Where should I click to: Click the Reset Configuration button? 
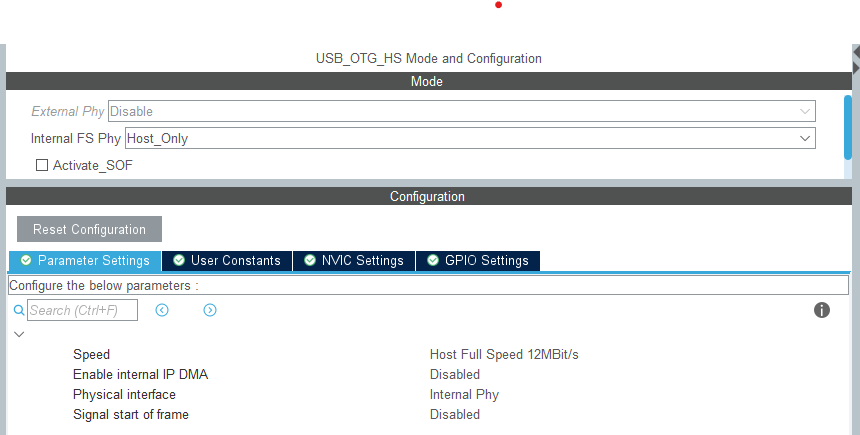click(89, 229)
